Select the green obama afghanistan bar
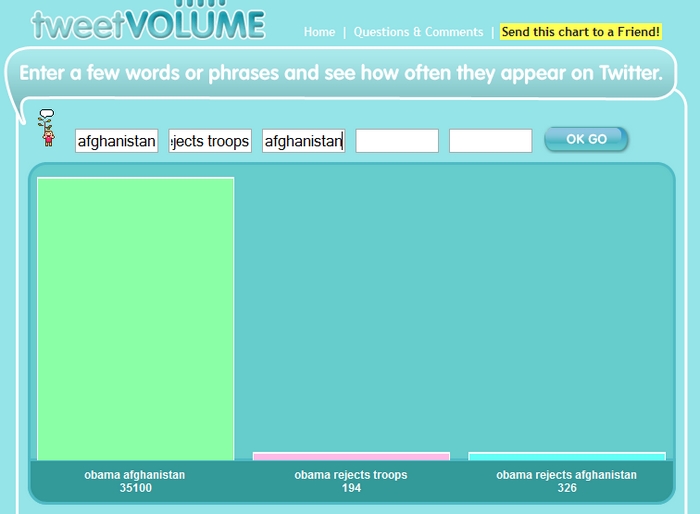This screenshot has width=700, height=514. point(135,319)
